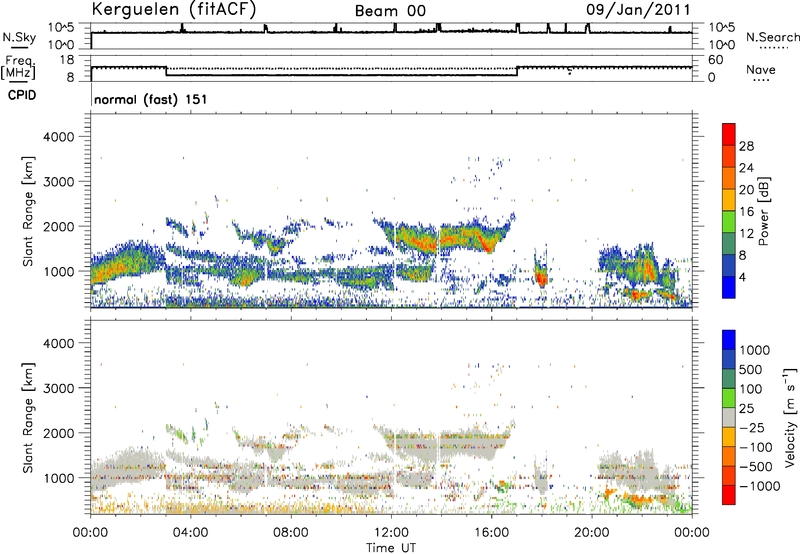Click the strong echo near 18:00 in power panel
Viewport: 800px width, 554px height.
click(x=541, y=277)
